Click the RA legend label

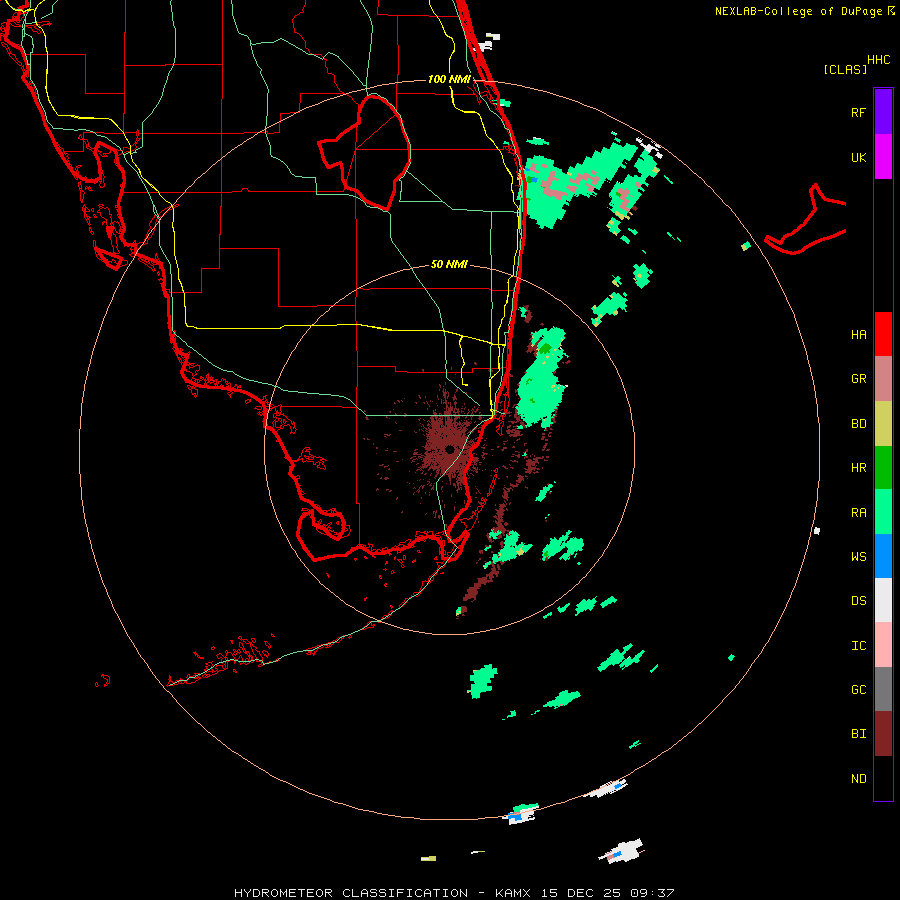[858, 512]
